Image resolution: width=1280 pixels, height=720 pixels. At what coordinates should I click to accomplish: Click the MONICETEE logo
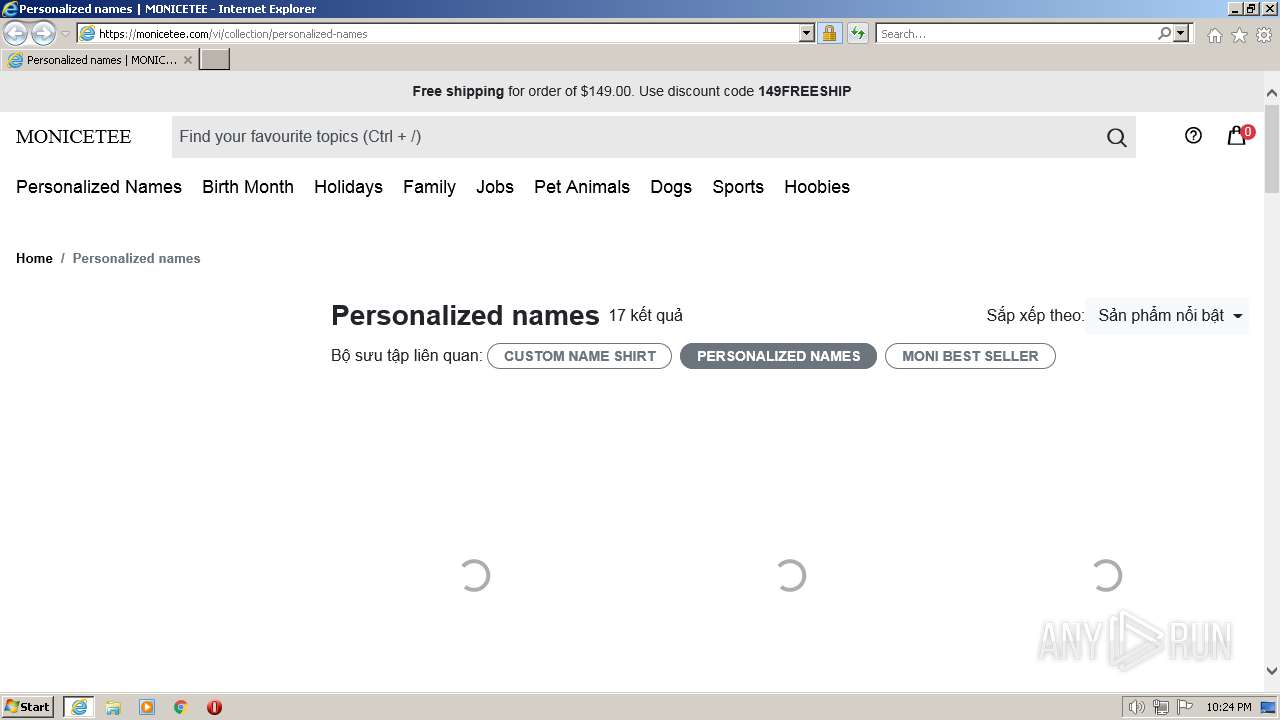73,137
